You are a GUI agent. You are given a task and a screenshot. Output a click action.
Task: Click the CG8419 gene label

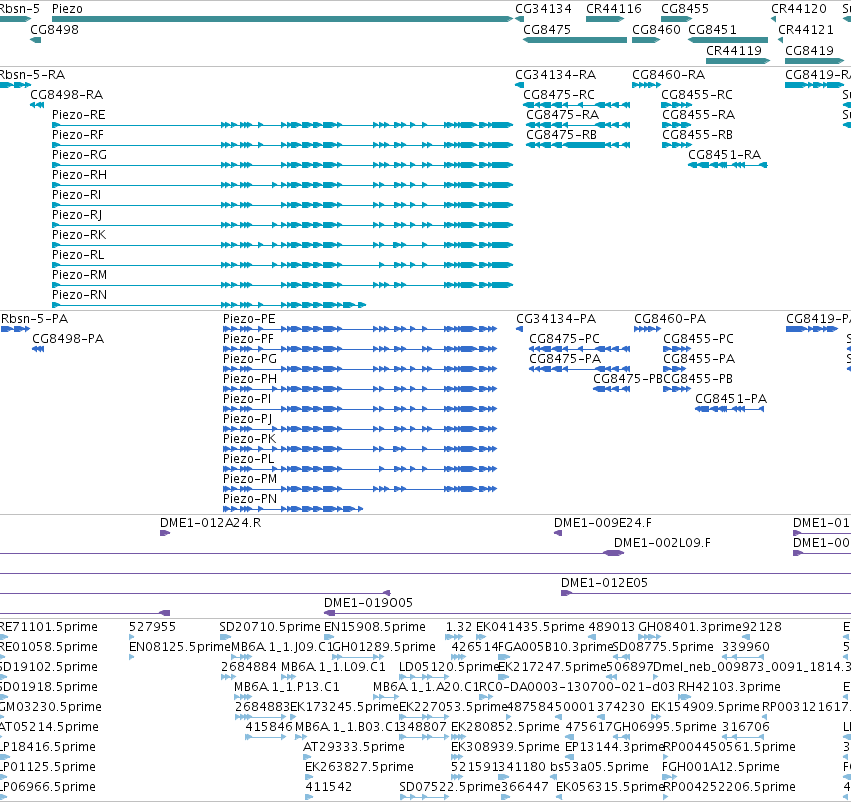(809, 50)
